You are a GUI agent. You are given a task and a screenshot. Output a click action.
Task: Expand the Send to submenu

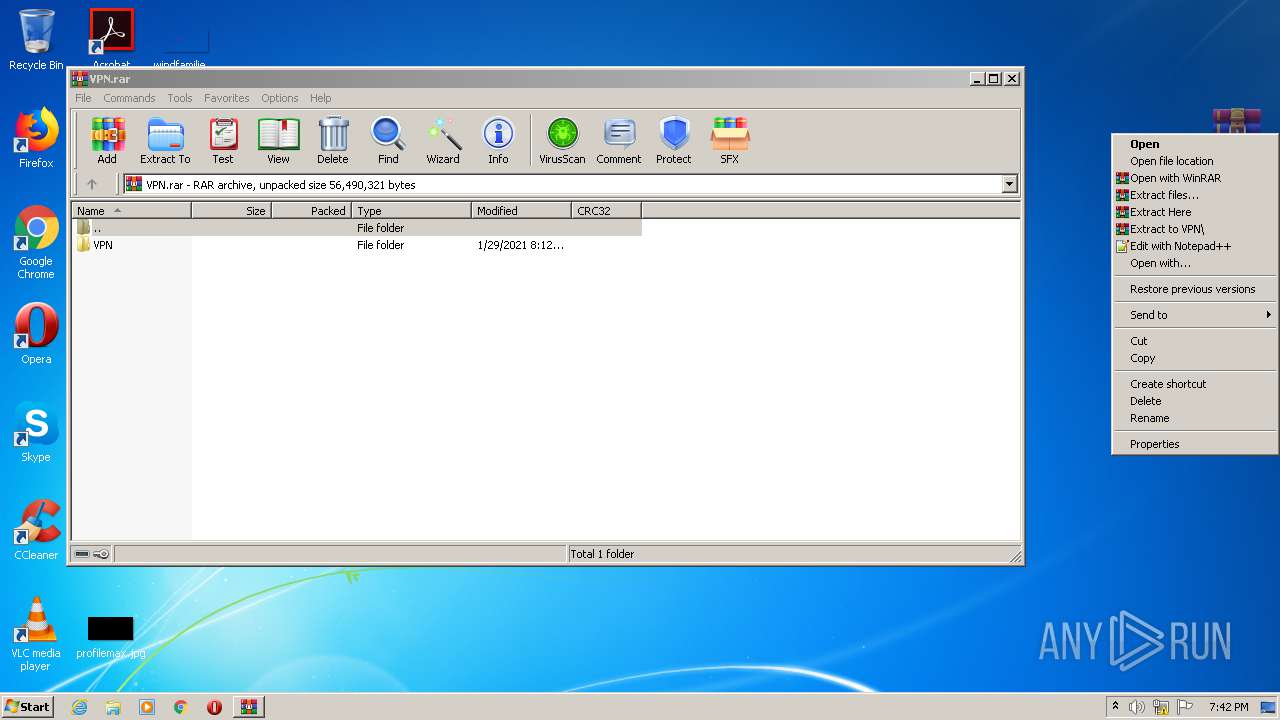click(1195, 315)
